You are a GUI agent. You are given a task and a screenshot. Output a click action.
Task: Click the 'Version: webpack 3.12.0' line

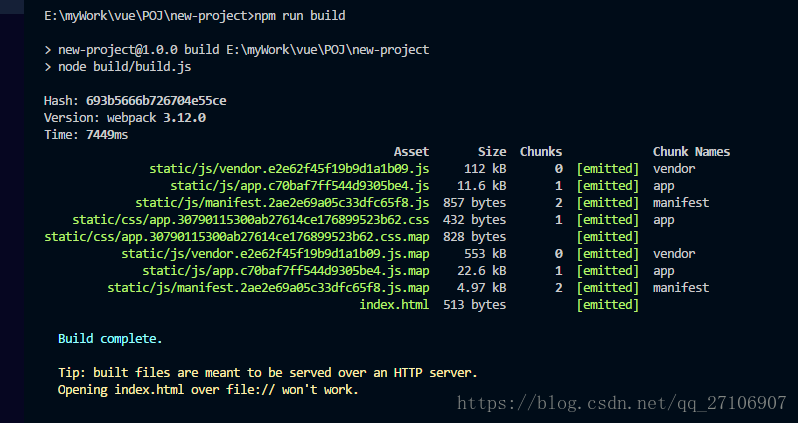[125, 118]
